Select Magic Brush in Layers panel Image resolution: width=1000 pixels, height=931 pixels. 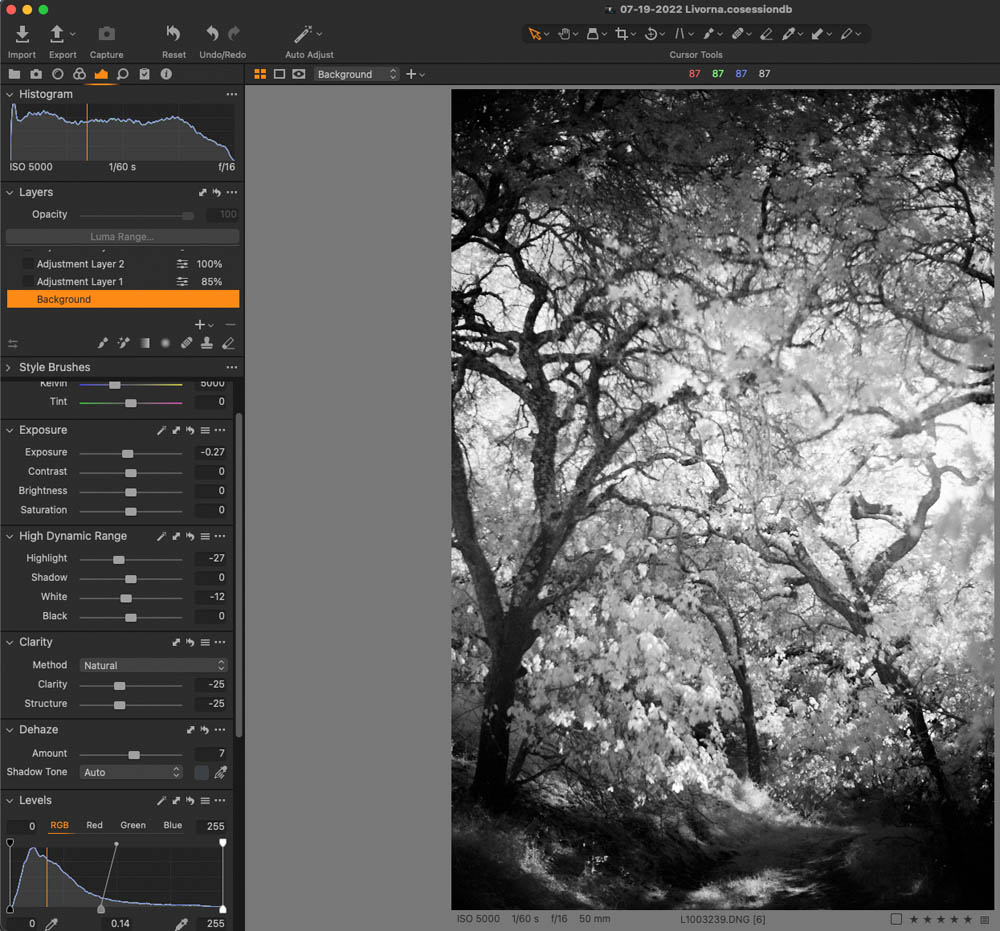[x=124, y=343]
